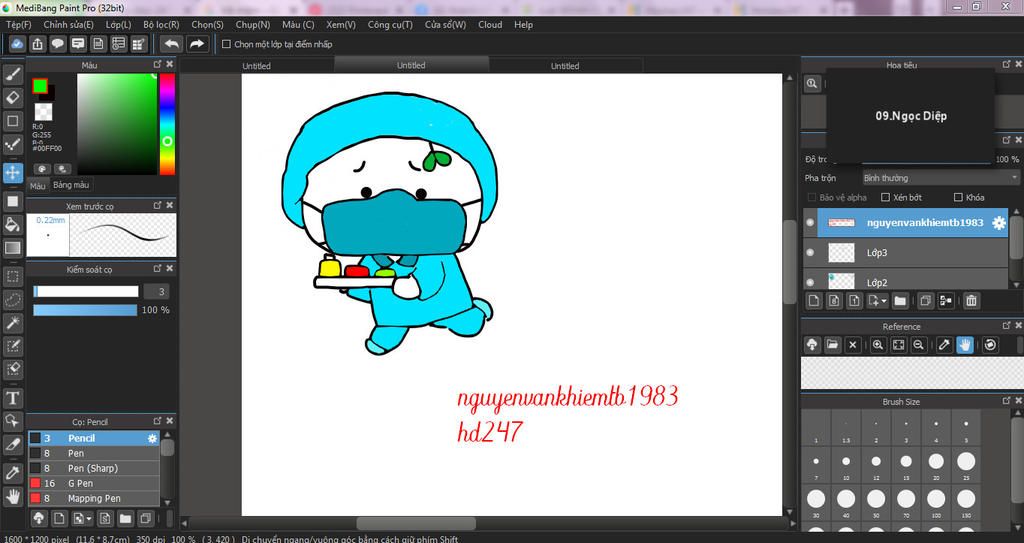
Task: Pick the Reference eyedropper icon
Action: pyautogui.click(x=944, y=344)
